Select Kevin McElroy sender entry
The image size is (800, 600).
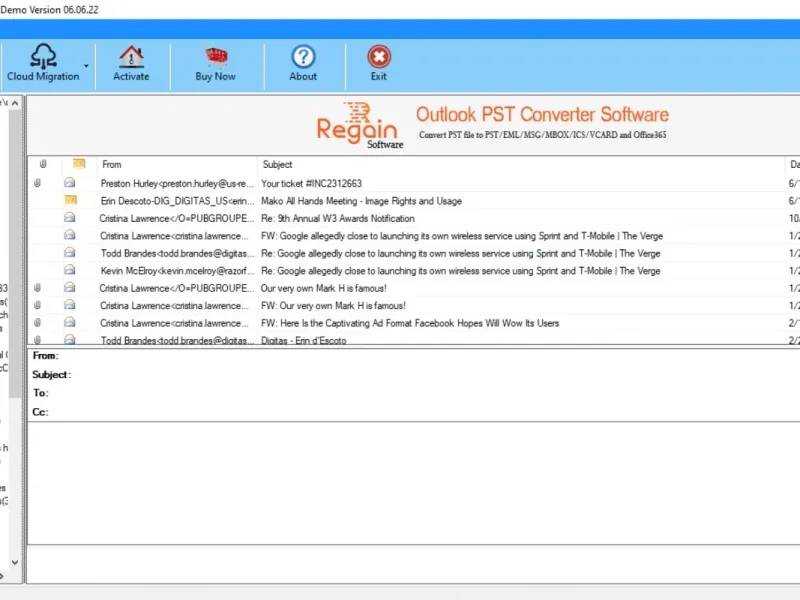pyautogui.click(x=177, y=271)
